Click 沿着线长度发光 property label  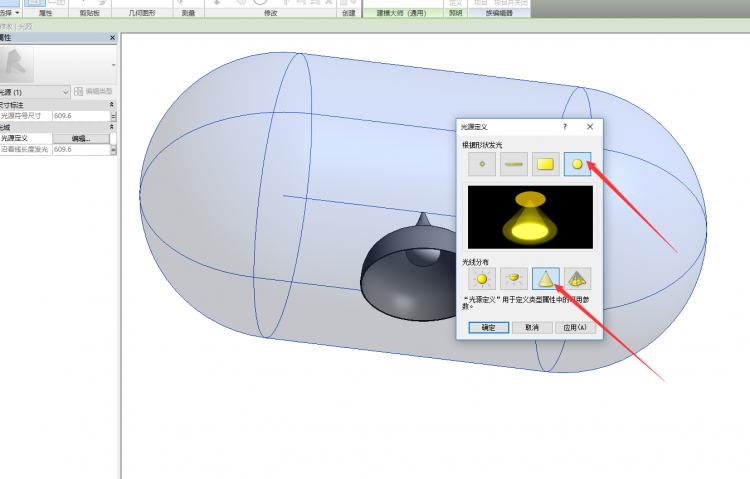(26, 149)
